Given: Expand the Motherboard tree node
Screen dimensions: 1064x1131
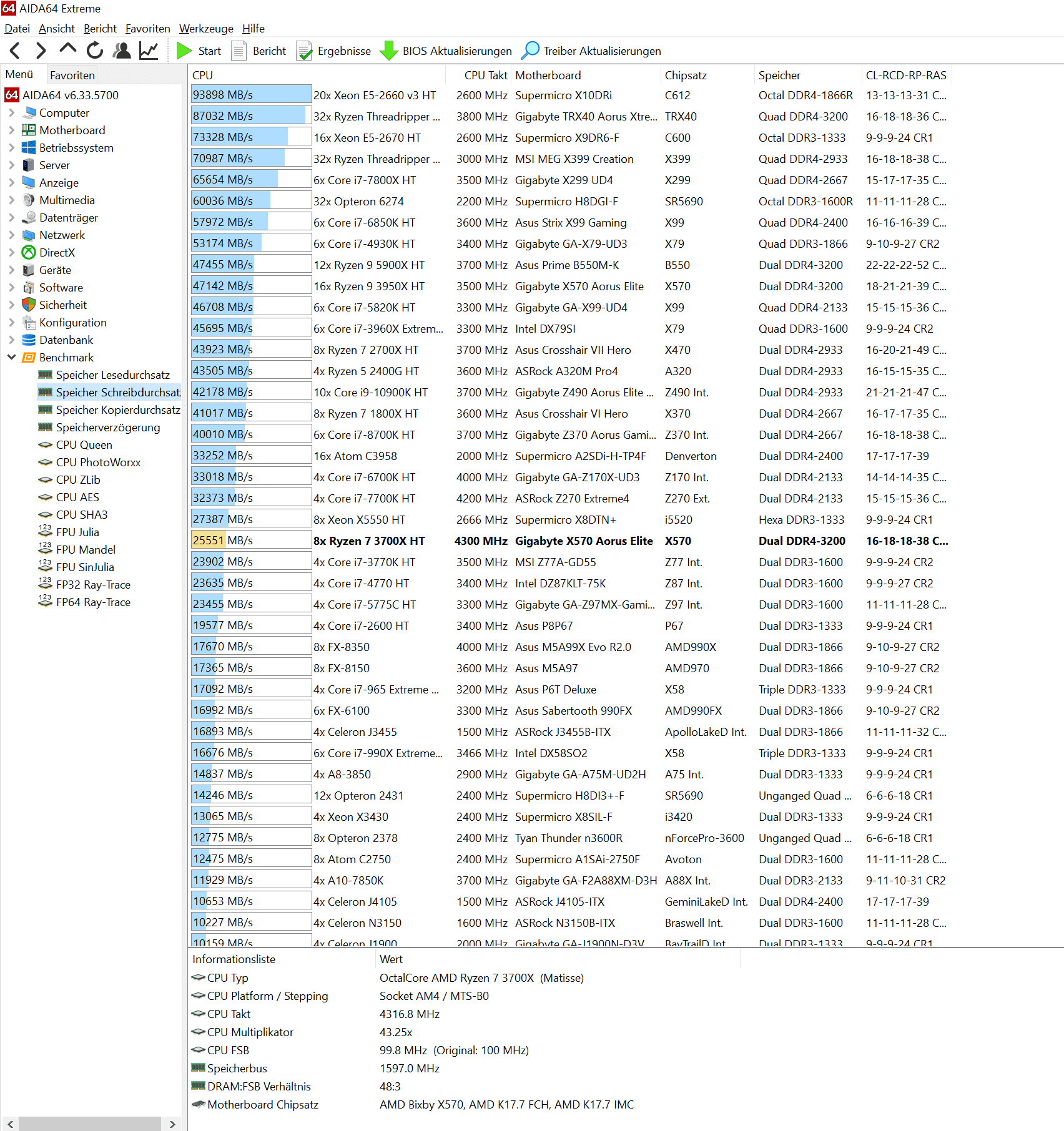Looking at the screenshot, I should [11, 130].
